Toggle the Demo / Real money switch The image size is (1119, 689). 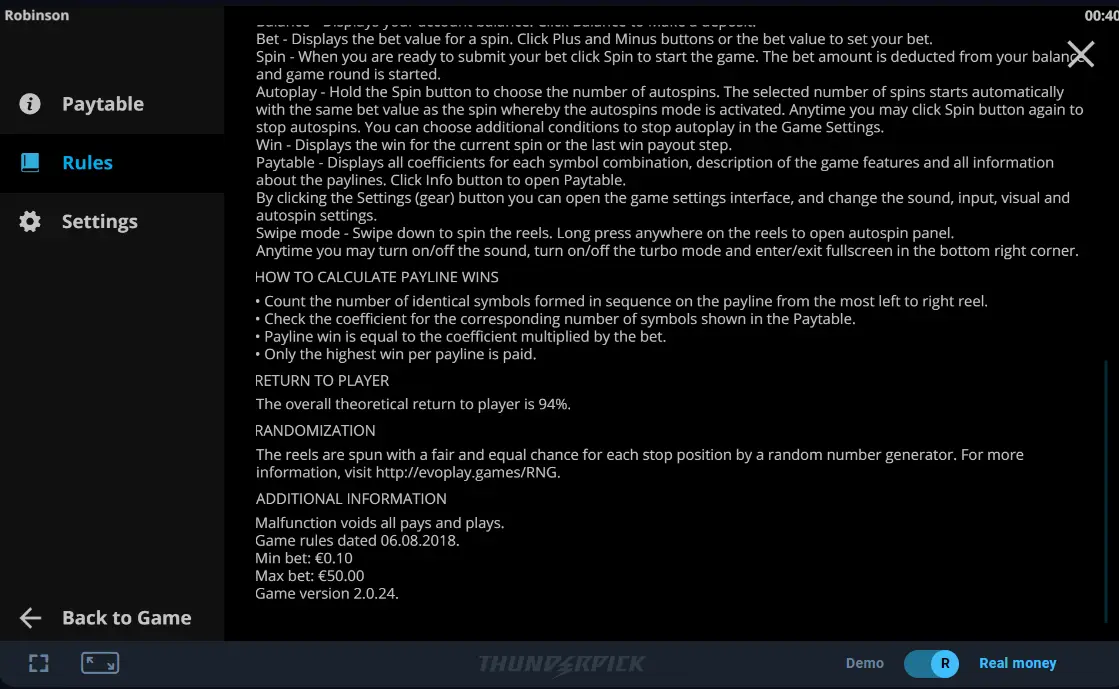pos(931,663)
